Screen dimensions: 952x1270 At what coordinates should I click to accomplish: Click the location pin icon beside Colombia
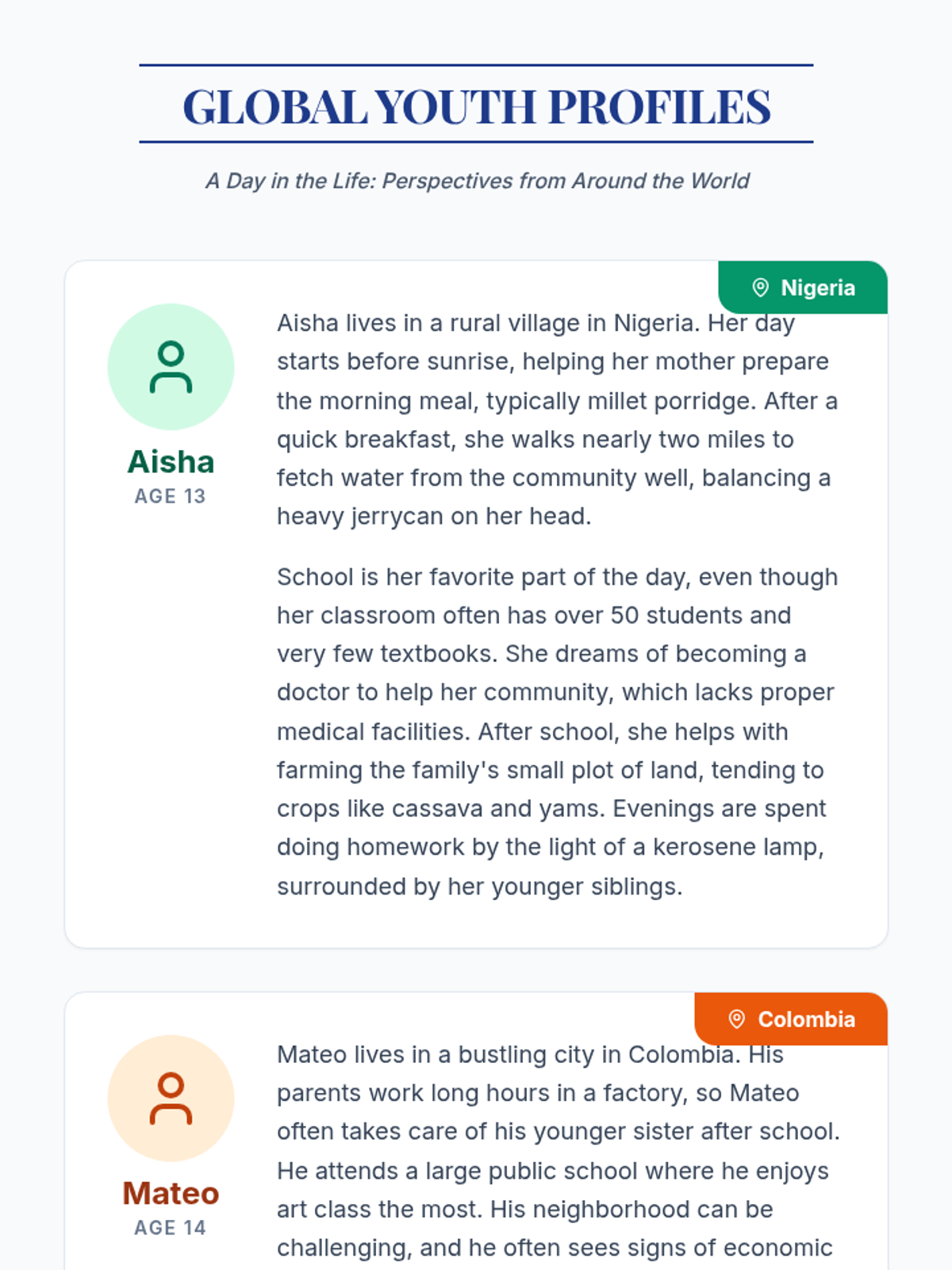[x=737, y=1019]
